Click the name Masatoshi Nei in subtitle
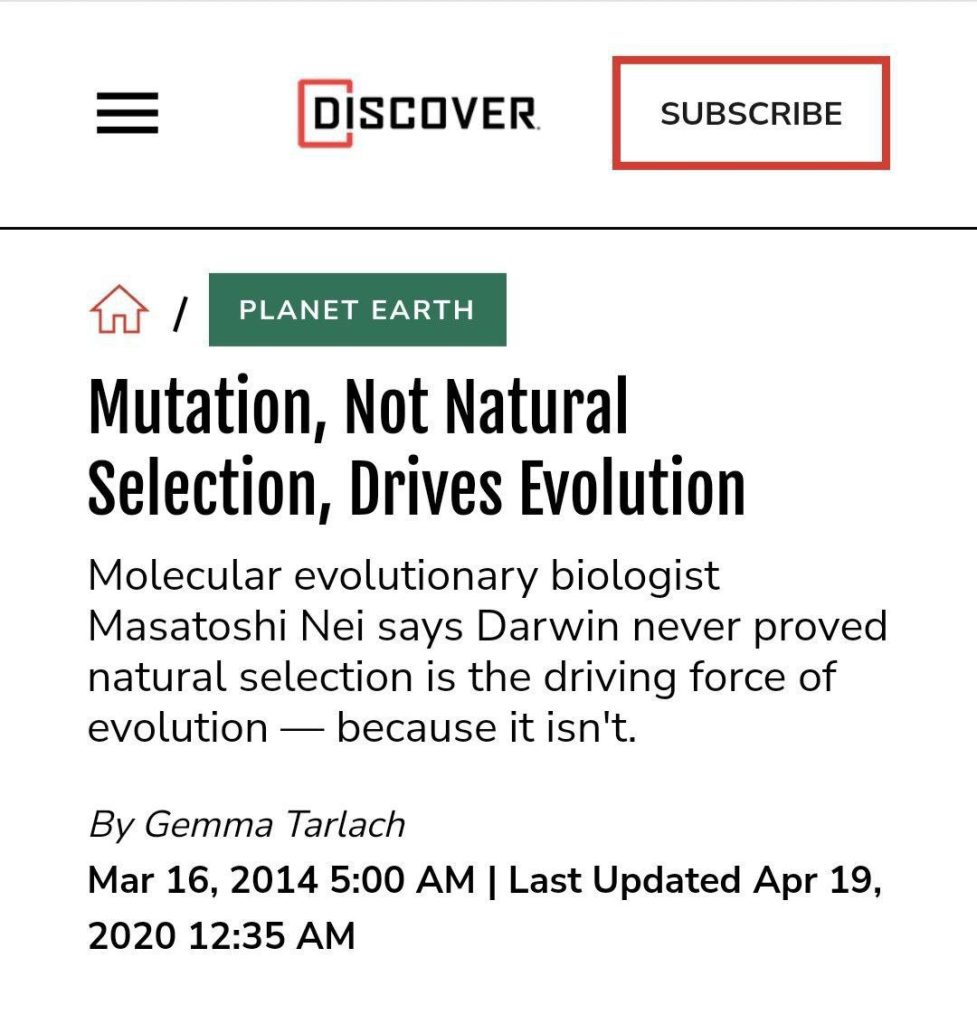 click(x=225, y=626)
